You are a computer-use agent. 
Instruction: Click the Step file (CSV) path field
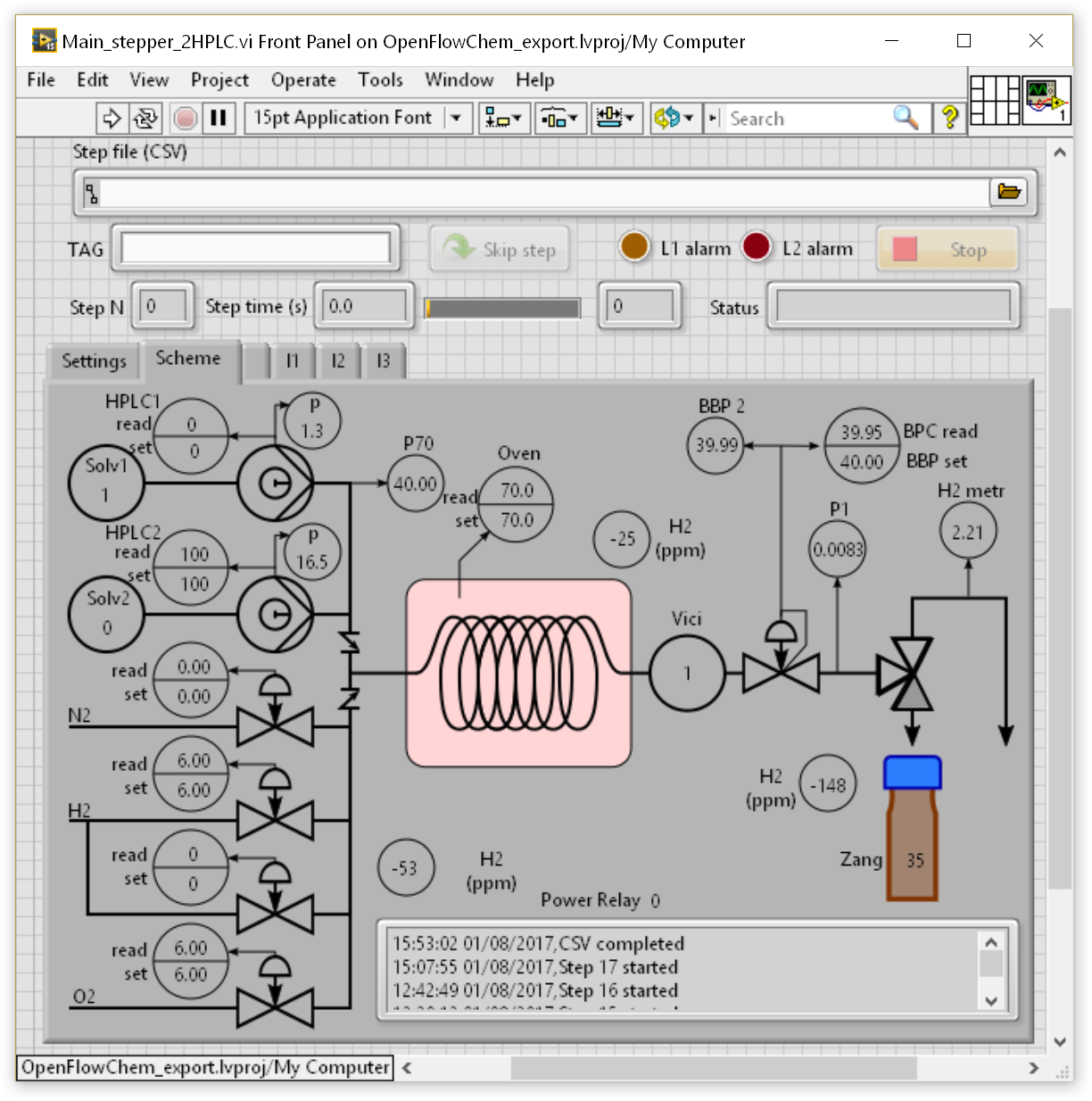(x=545, y=193)
